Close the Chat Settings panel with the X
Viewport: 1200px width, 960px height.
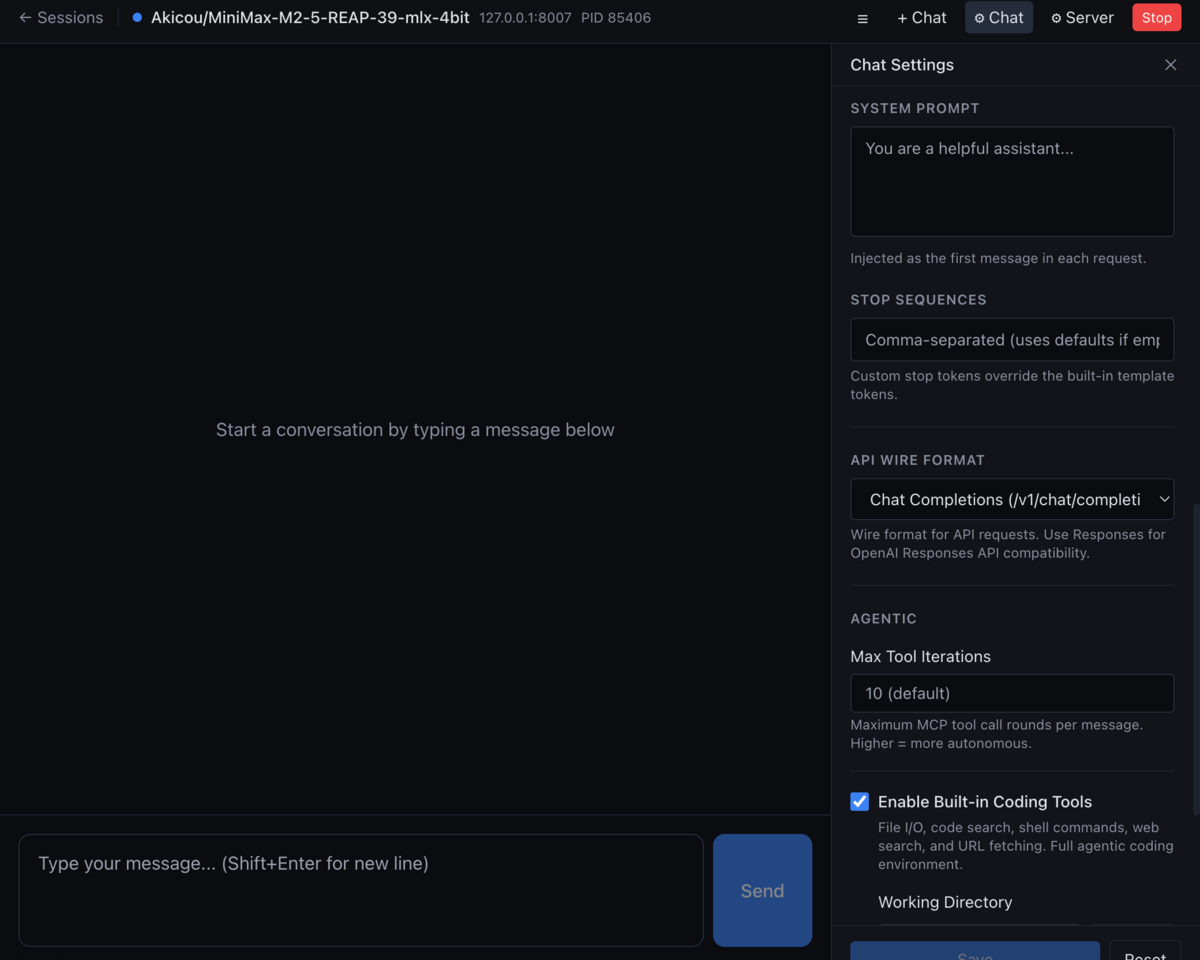[1170, 64]
